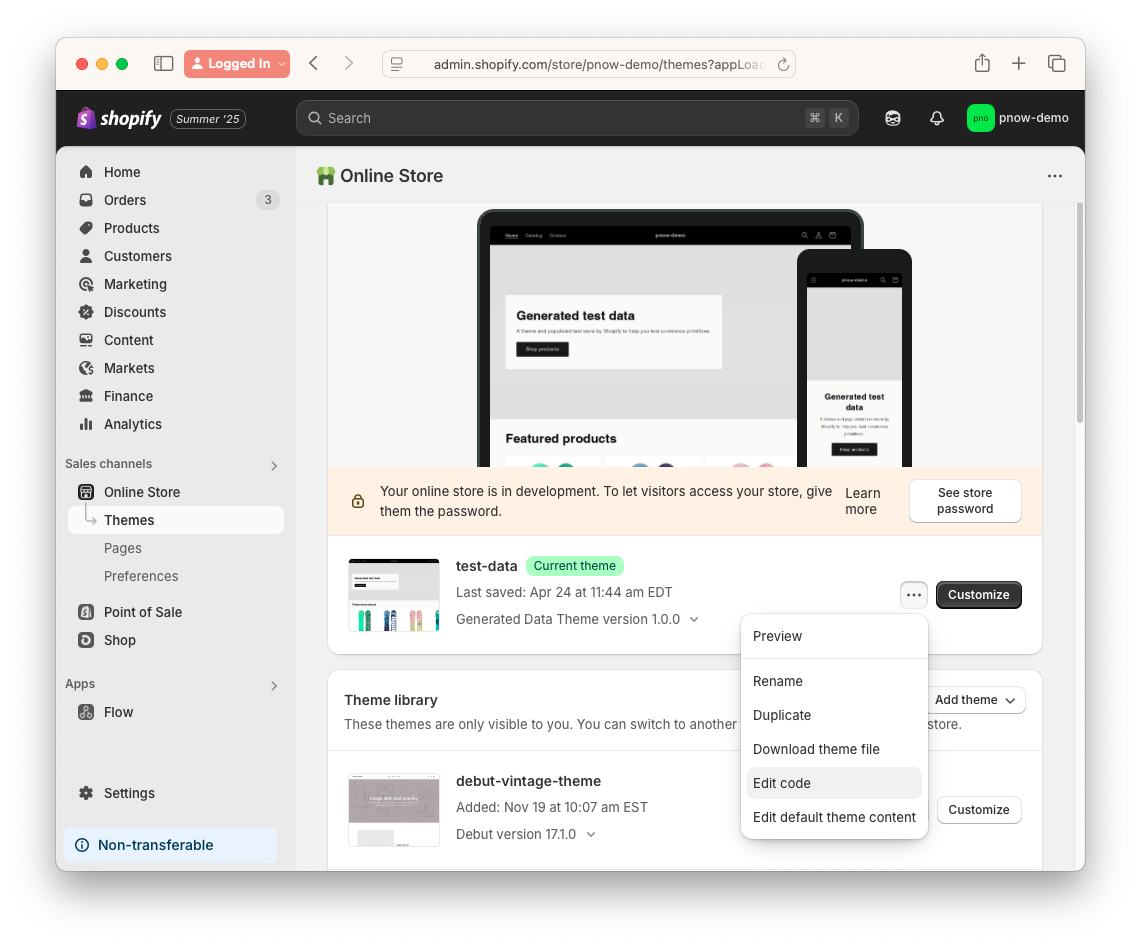The image size is (1141, 945).
Task: Click the Point of Sale icon
Action: click(86, 612)
